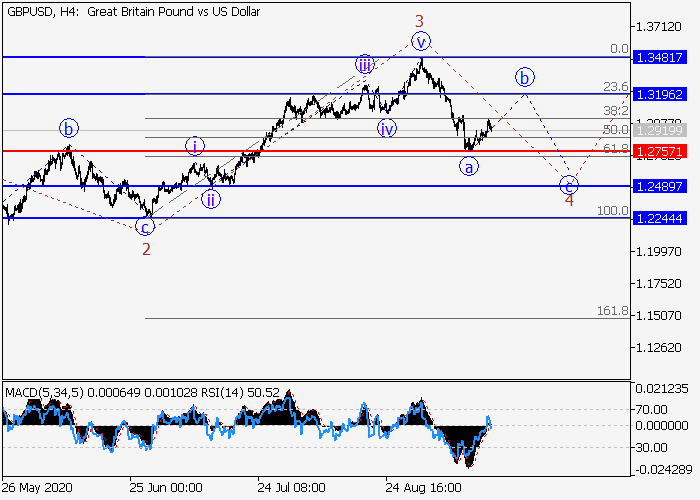Select the blue 1.34817 price tag
Image resolution: width=700 pixels, height=500 pixels.
[658, 57]
